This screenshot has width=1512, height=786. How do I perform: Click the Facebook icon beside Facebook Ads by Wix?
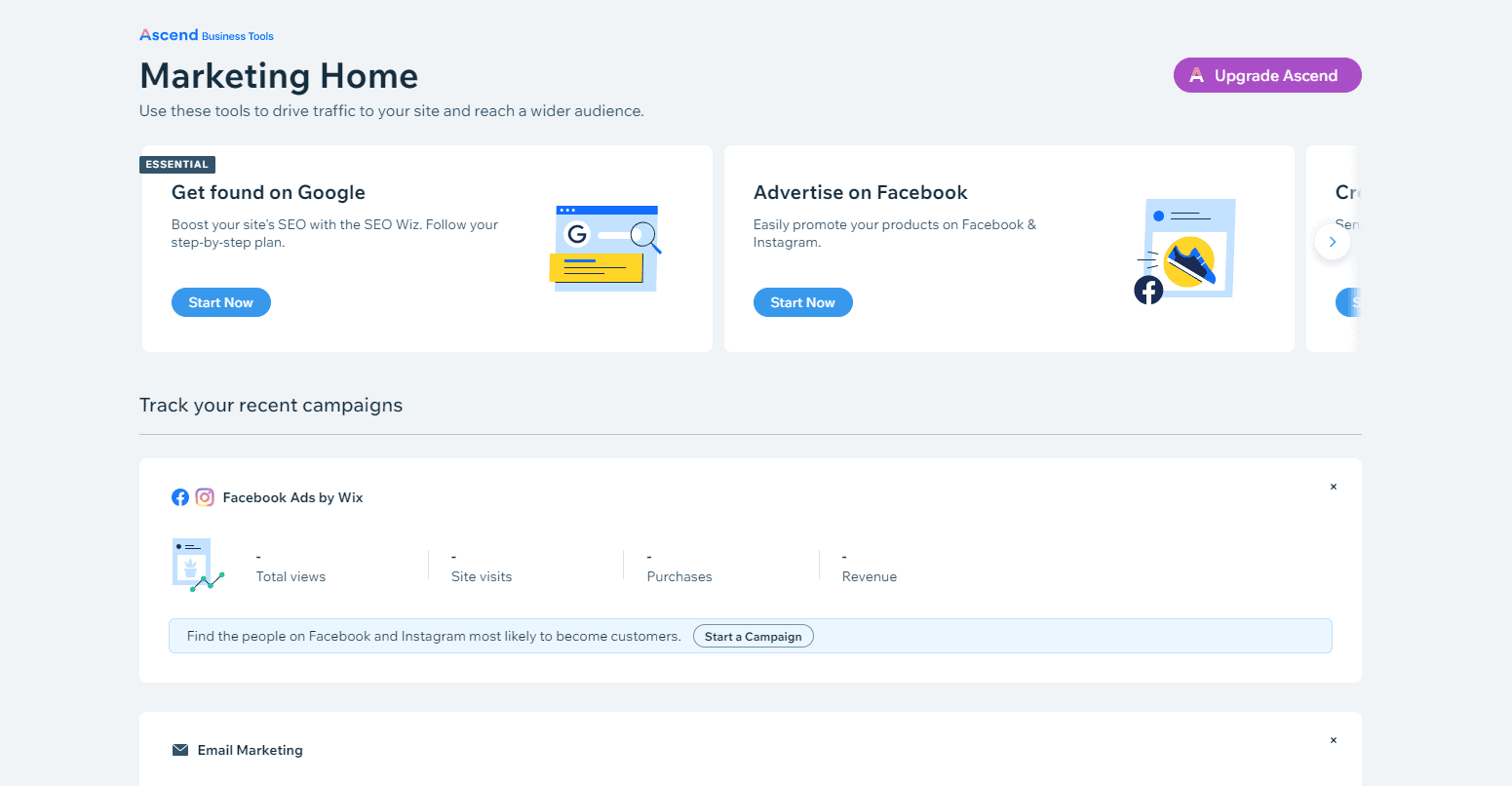coord(180,497)
